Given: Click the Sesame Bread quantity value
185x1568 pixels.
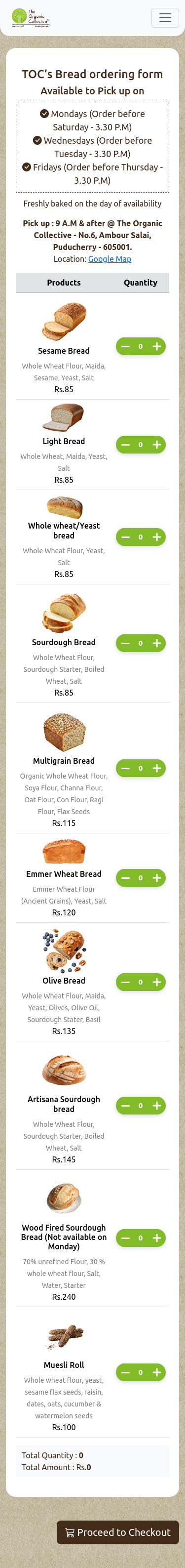Looking at the screenshot, I should [141, 346].
